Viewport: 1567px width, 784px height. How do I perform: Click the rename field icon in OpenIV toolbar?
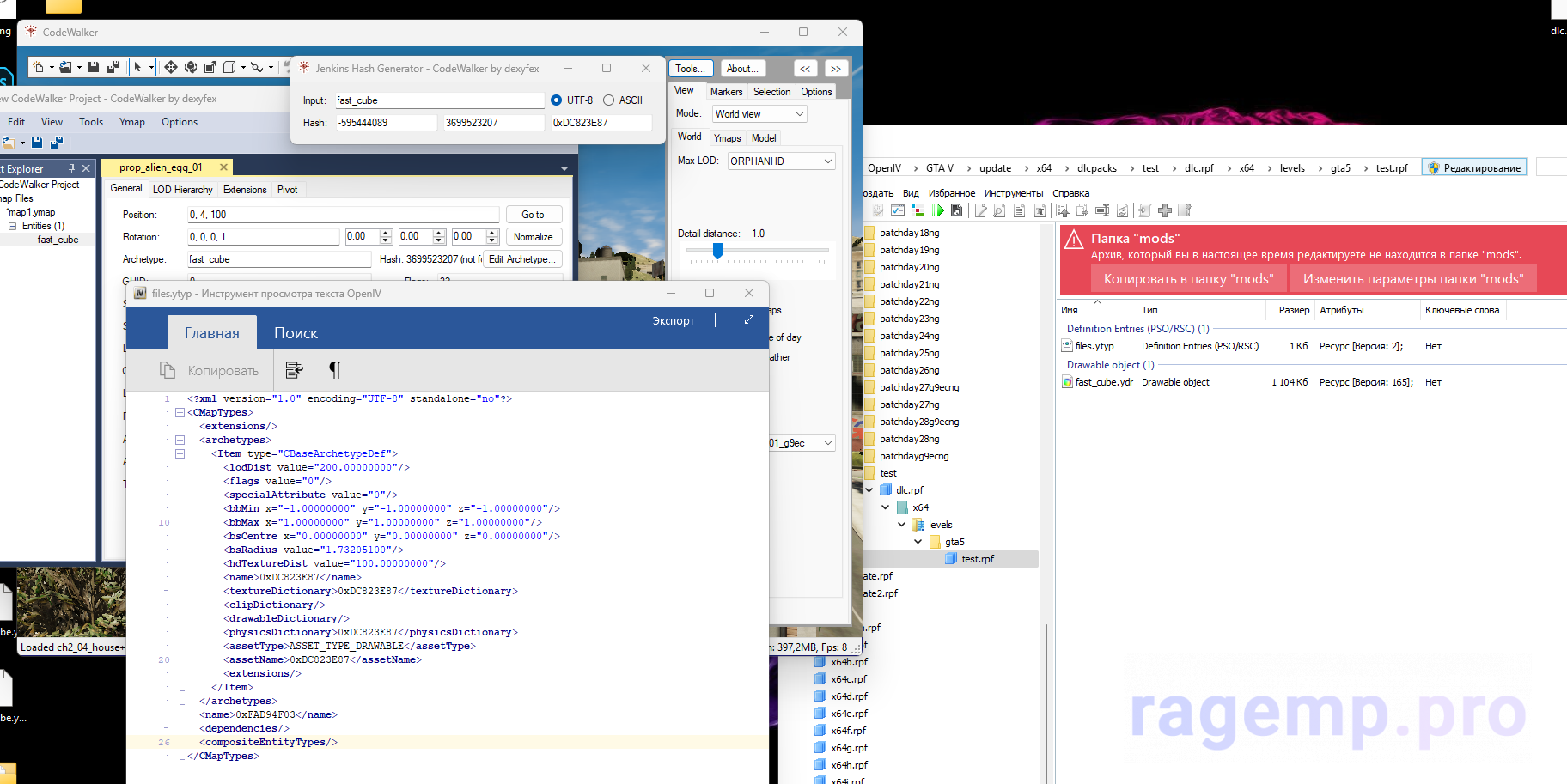point(1101,210)
